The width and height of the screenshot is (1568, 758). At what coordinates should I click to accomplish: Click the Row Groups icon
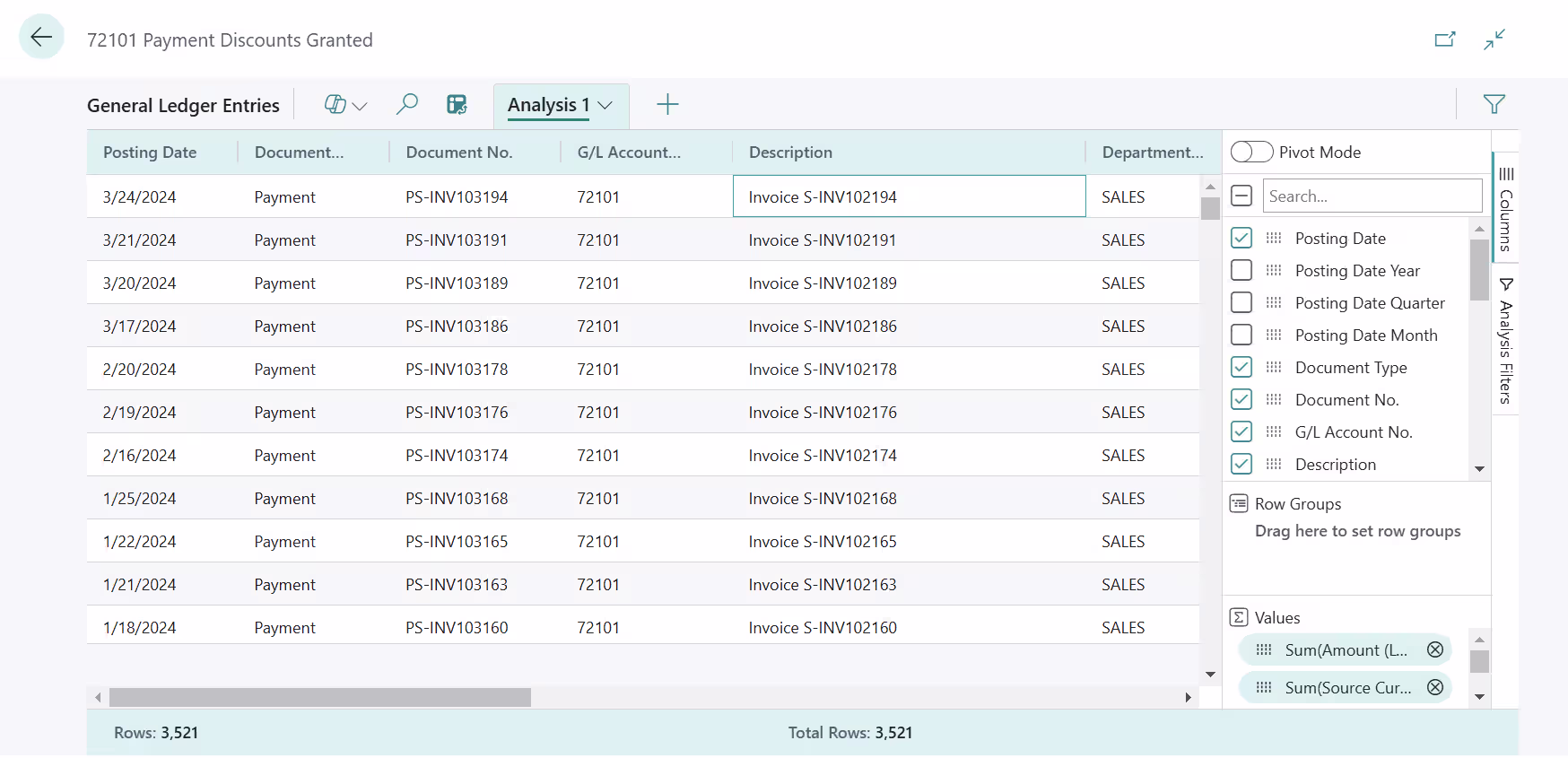click(x=1239, y=504)
